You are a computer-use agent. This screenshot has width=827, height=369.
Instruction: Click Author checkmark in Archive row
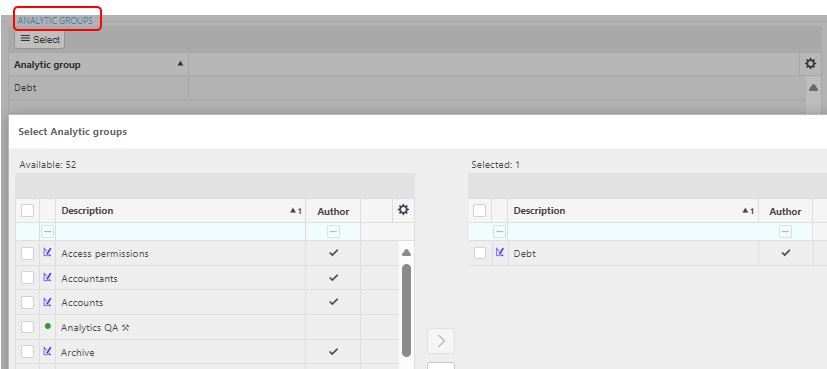333,351
